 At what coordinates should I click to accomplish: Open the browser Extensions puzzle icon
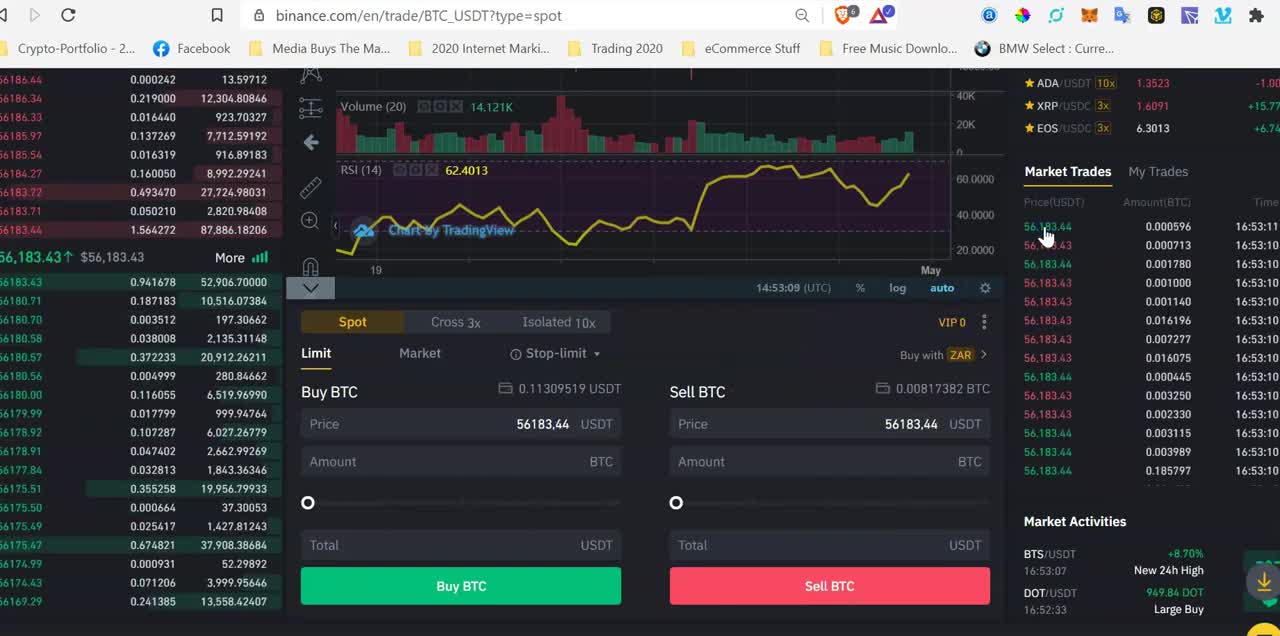point(1256,15)
